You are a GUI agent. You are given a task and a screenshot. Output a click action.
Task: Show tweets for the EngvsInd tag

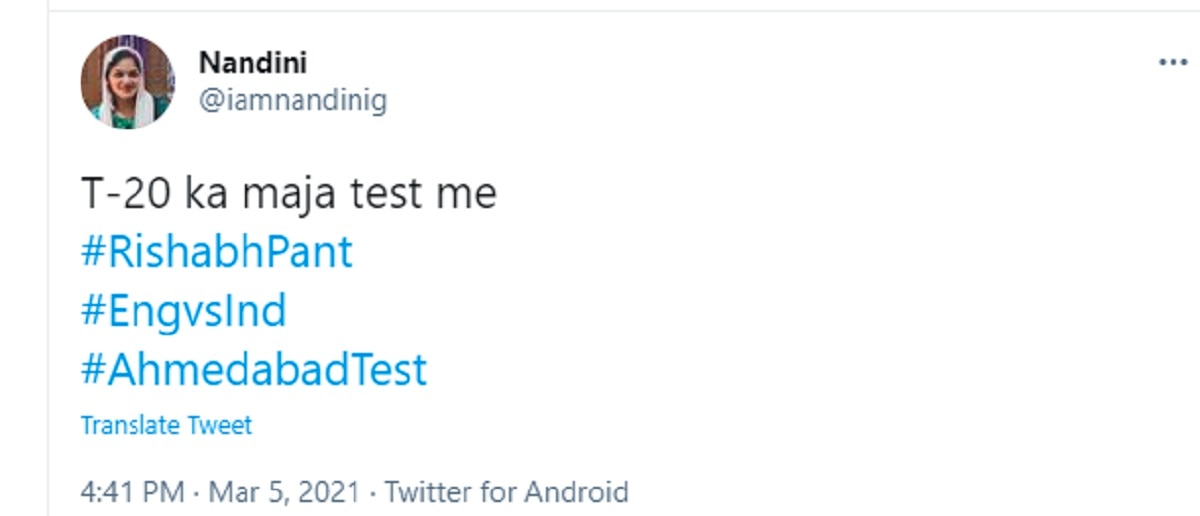[x=183, y=311]
